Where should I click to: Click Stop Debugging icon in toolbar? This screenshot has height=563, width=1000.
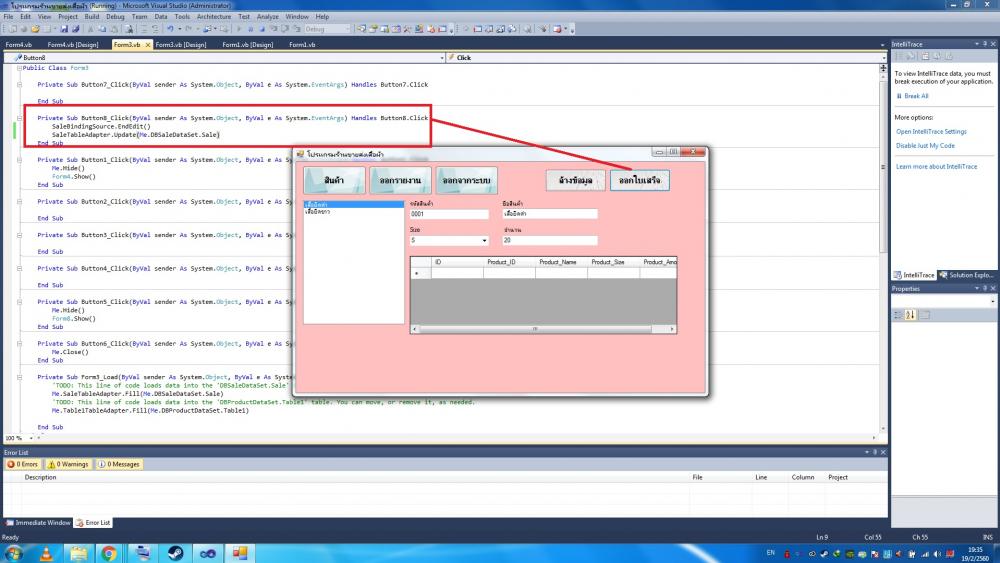(x=261, y=29)
